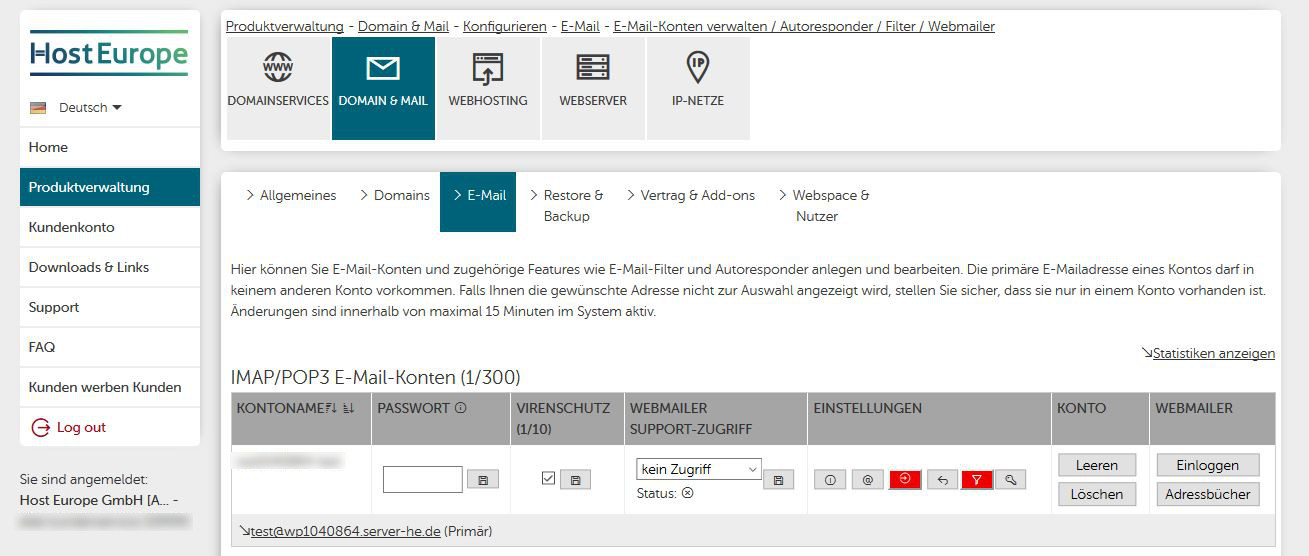The height and width of the screenshot is (556, 1309).
Task: Click Konfigurieren breadcrumb link
Action: tap(505, 26)
